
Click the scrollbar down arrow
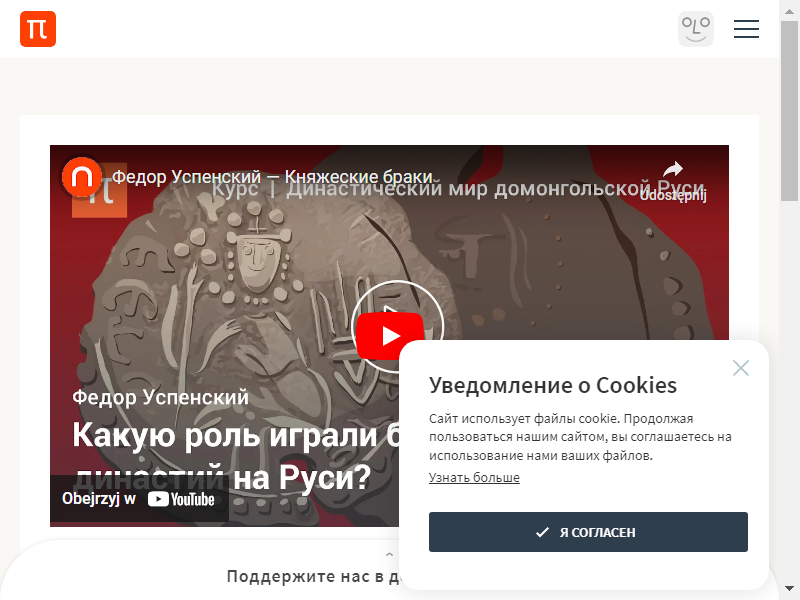click(789, 589)
